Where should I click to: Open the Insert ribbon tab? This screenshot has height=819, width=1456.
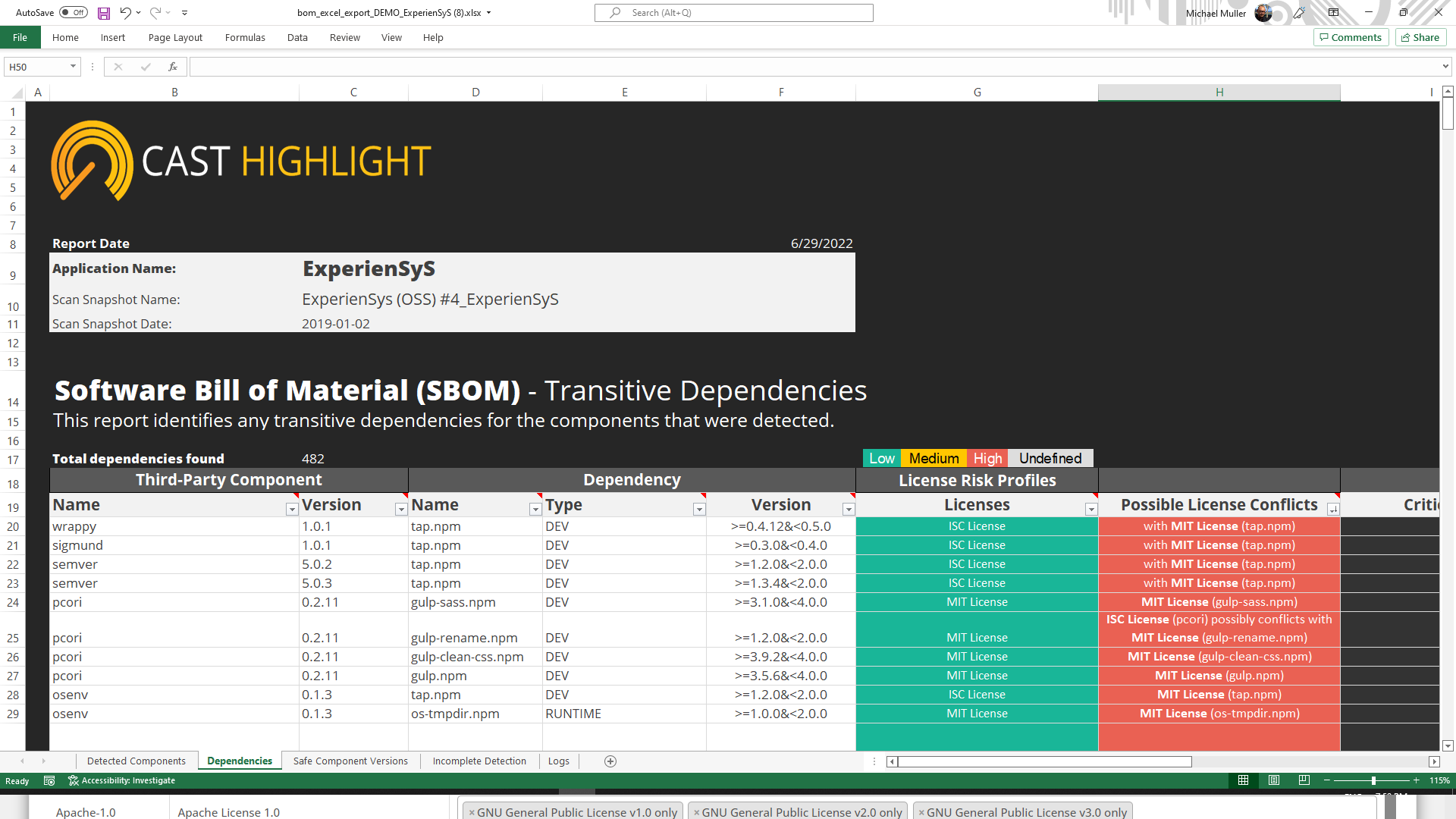[x=113, y=37]
